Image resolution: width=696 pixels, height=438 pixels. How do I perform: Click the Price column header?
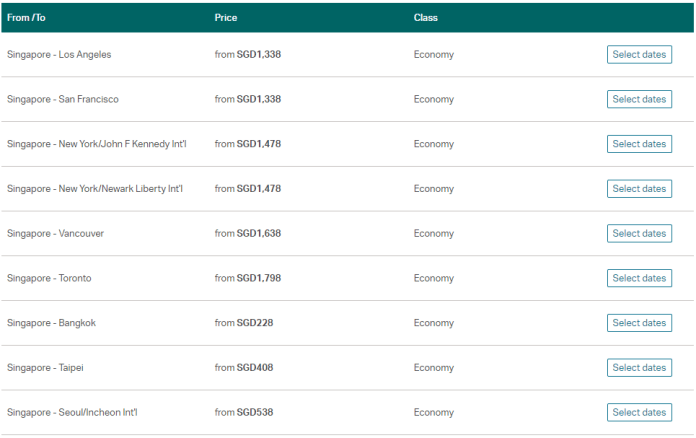point(225,18)
